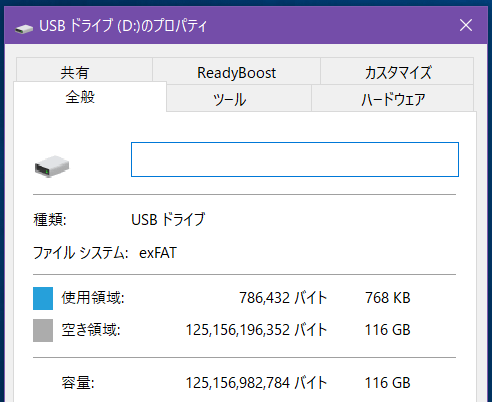Click the 125,156,982,784 バイト capacity value
The height and width of the screenshot is (402, 492).
click(x=256, y=383)
